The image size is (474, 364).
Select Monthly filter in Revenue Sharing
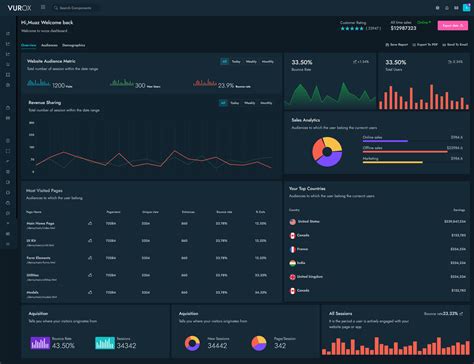pyautogui.click(x=266, y=103)
